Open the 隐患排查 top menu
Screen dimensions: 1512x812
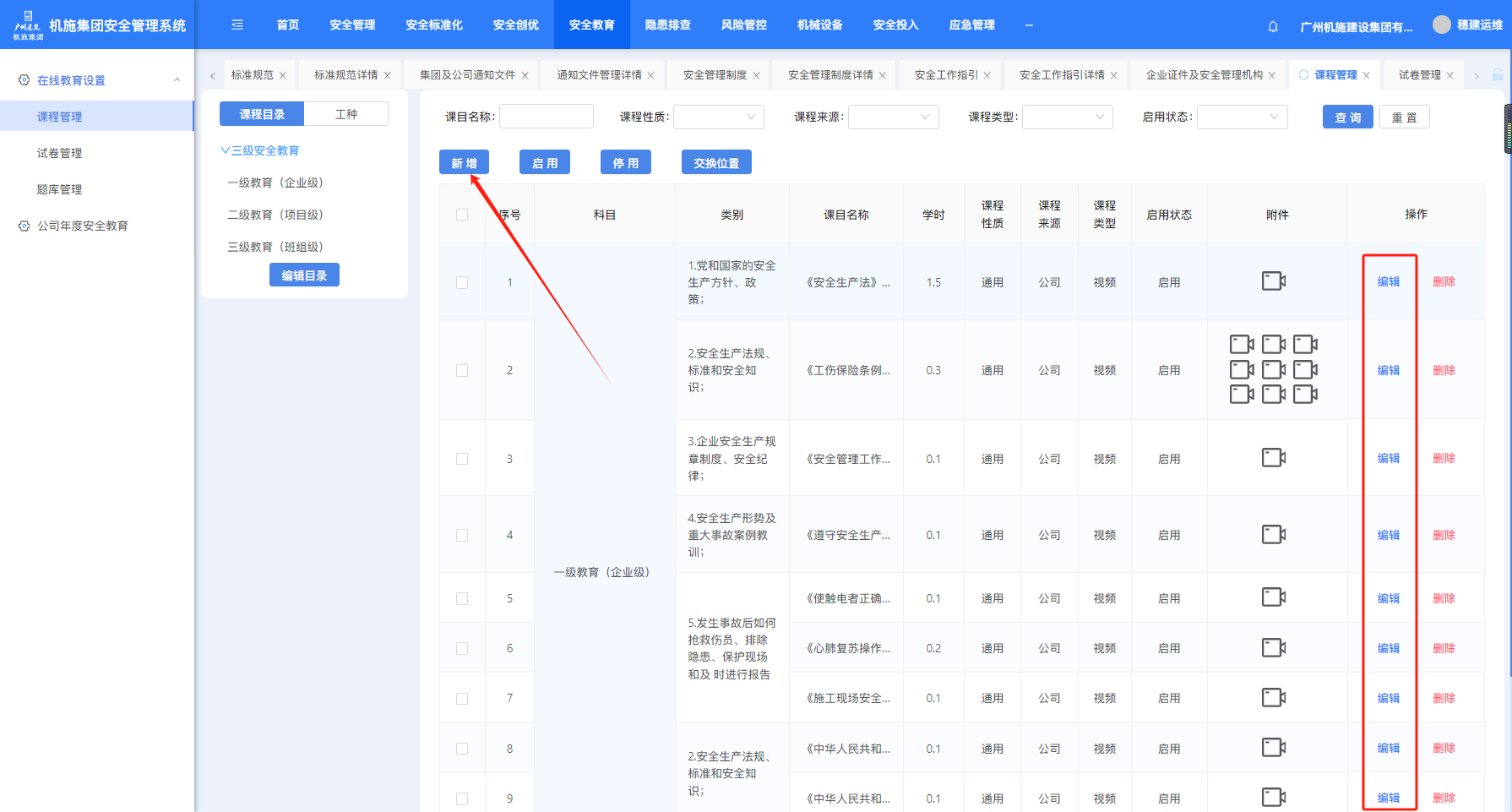[x=667, y=25]
